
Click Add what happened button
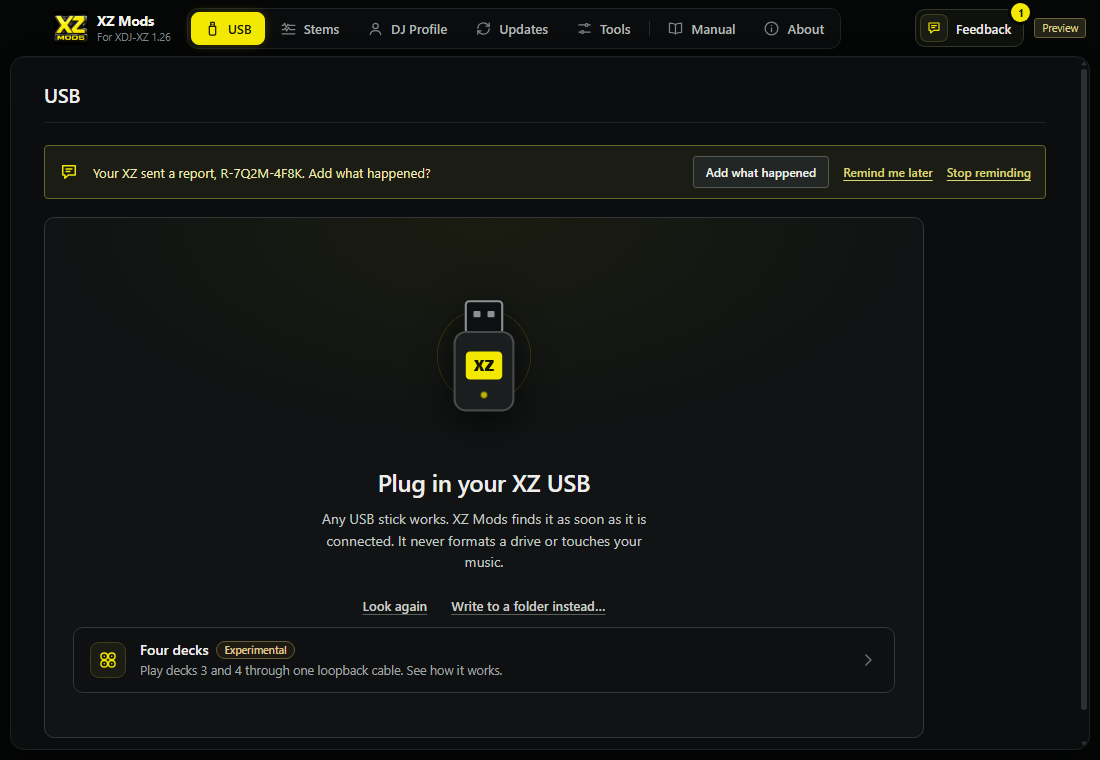[760, 173]
